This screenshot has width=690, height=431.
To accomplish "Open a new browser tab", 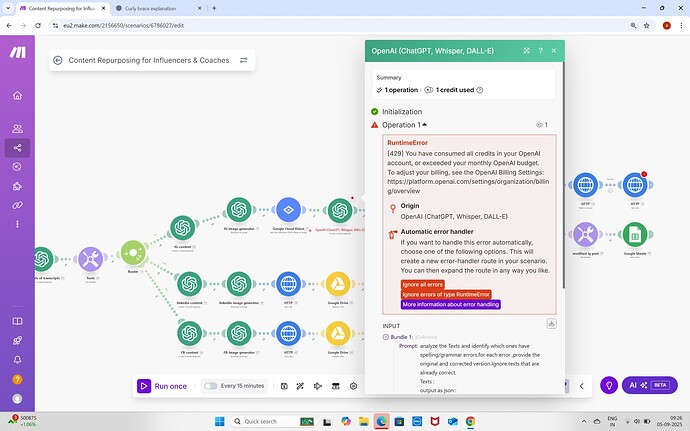I will pyautogui.click(x=214, y=8).
